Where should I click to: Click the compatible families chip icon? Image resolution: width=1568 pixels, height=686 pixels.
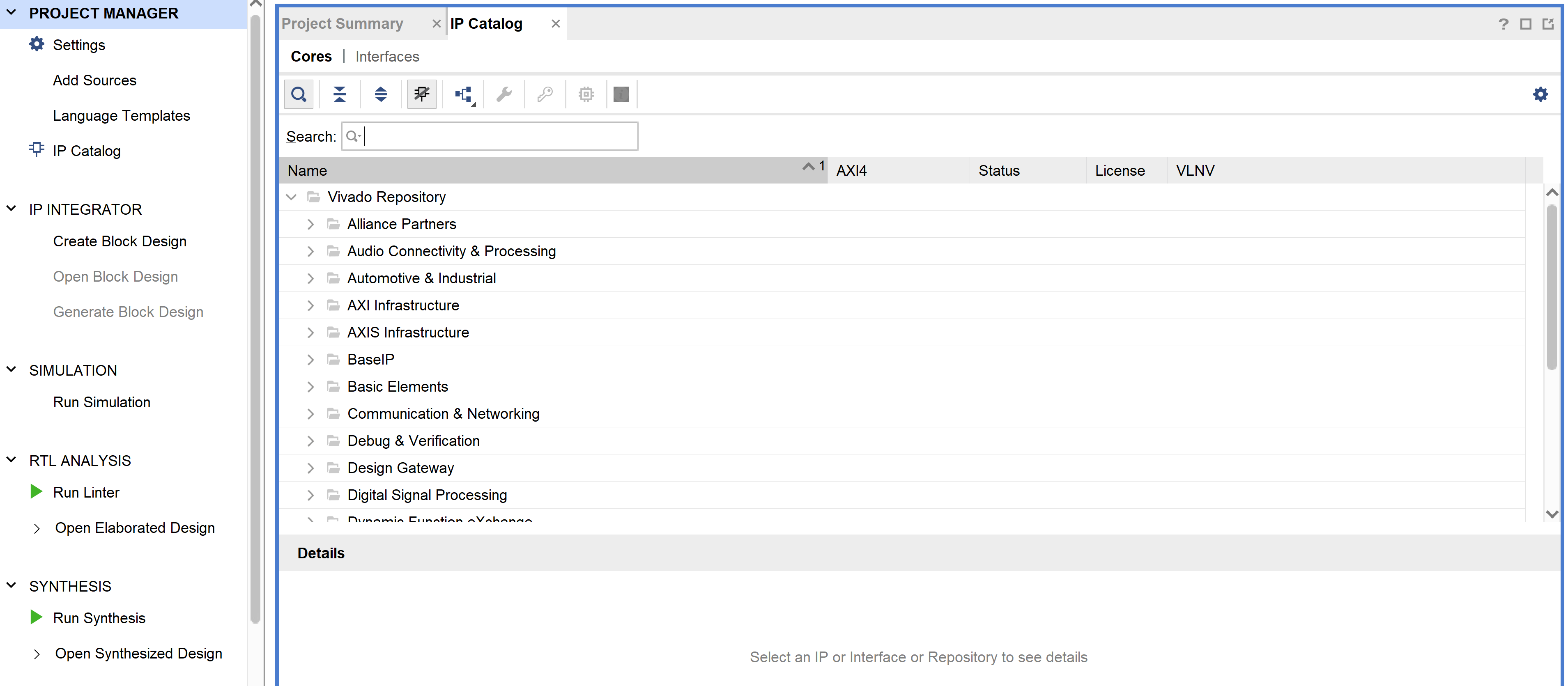(x=586, y=94)
